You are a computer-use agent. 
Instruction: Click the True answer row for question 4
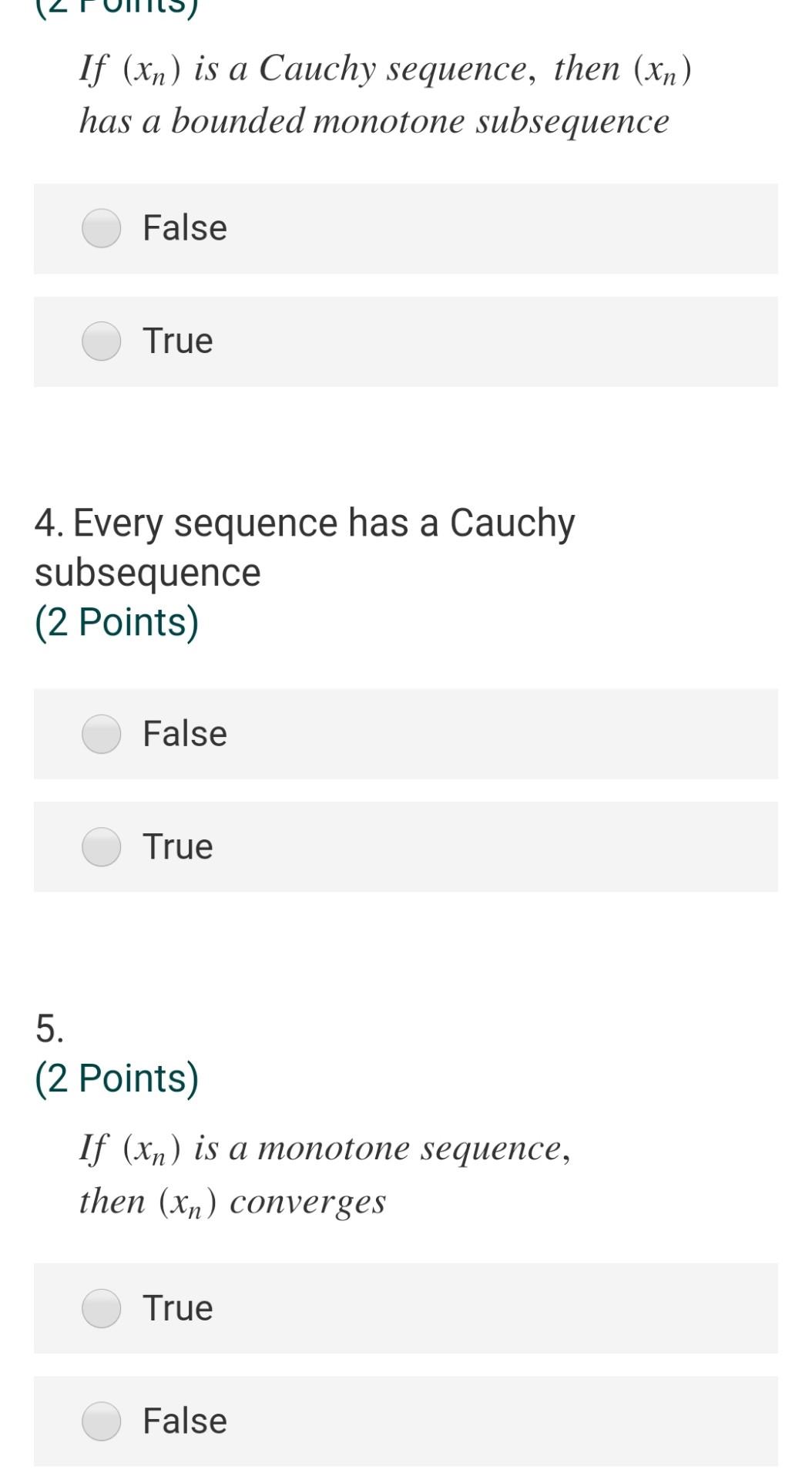coord(406,846)
